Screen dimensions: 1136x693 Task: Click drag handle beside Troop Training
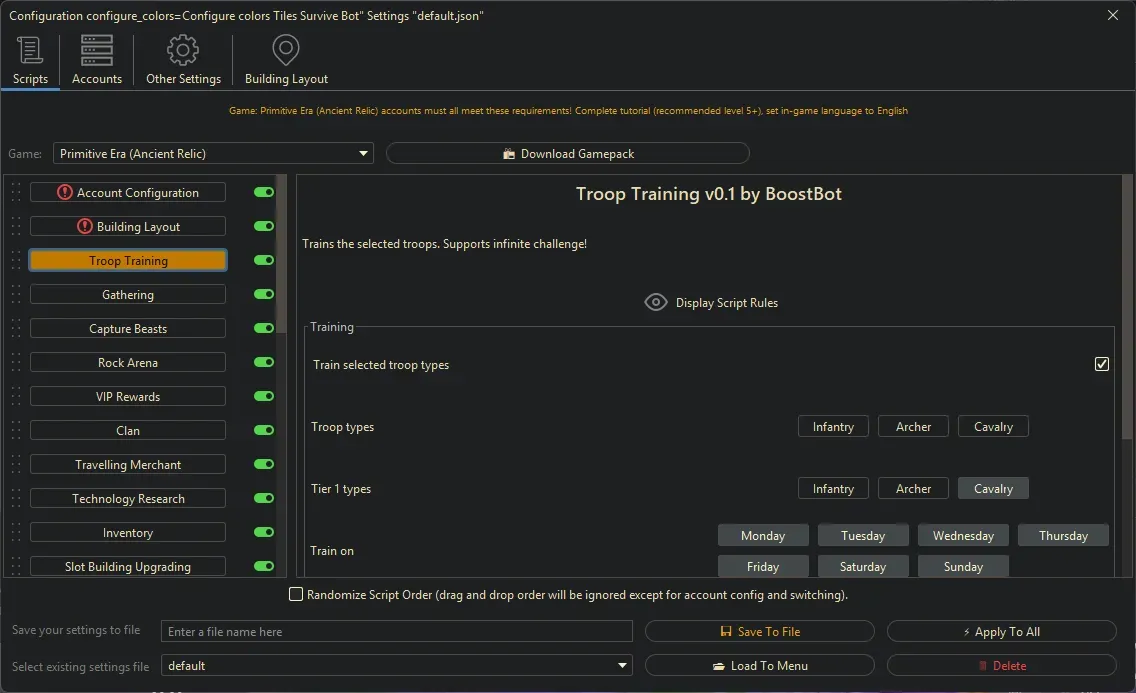[x=16, y=261]
